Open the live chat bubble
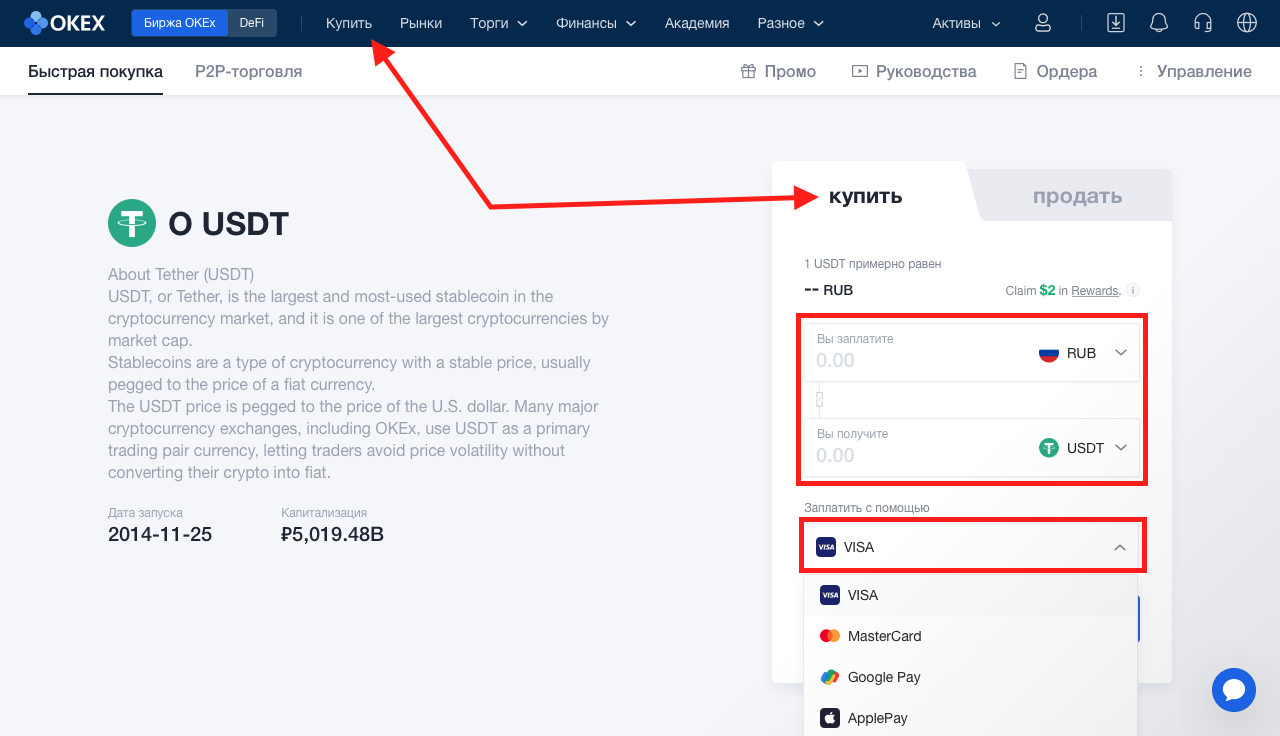 pyautogui.click(x=1233, y=690)
